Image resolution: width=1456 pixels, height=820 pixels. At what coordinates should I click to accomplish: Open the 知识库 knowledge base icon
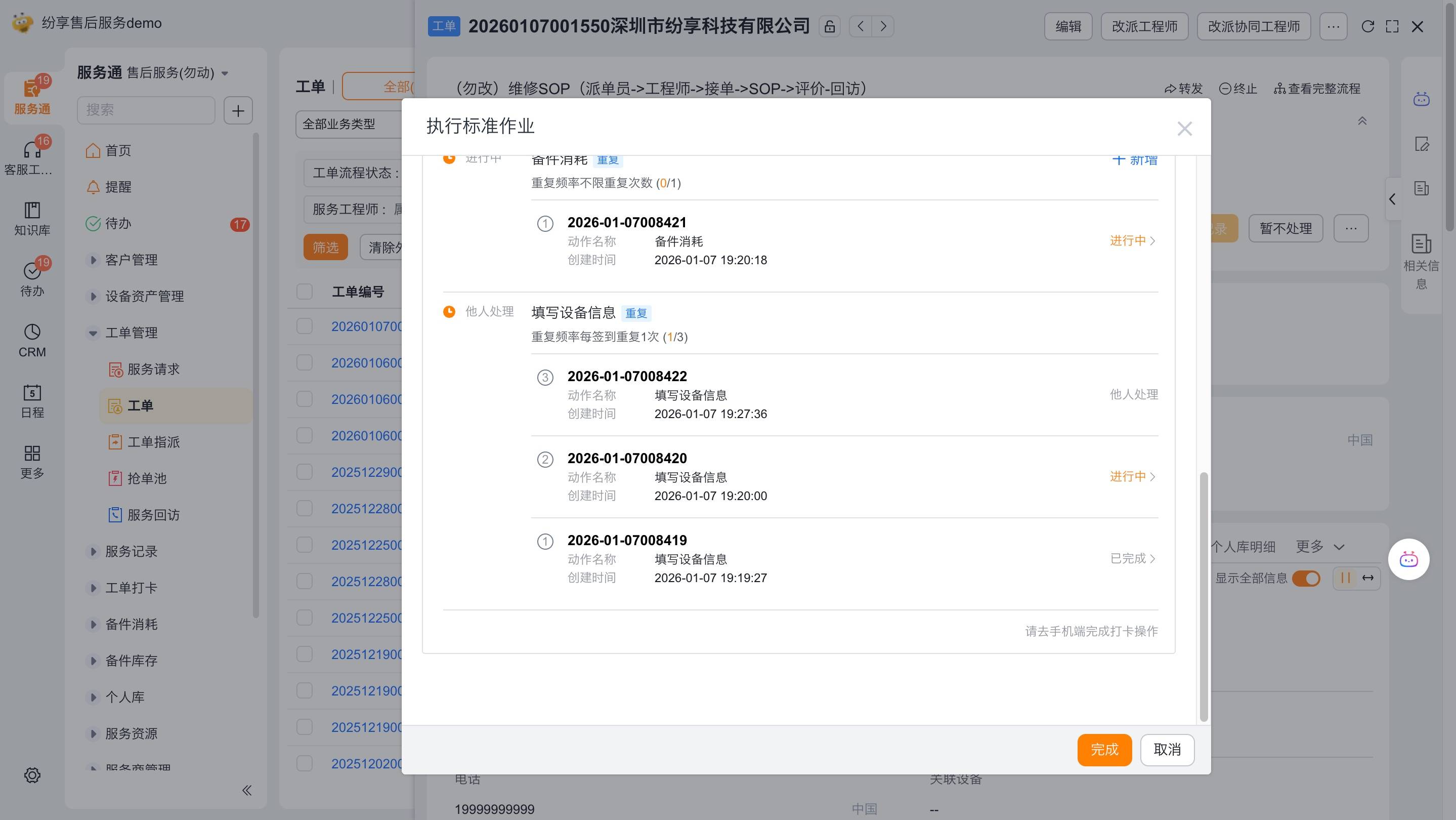coord(32,211)
